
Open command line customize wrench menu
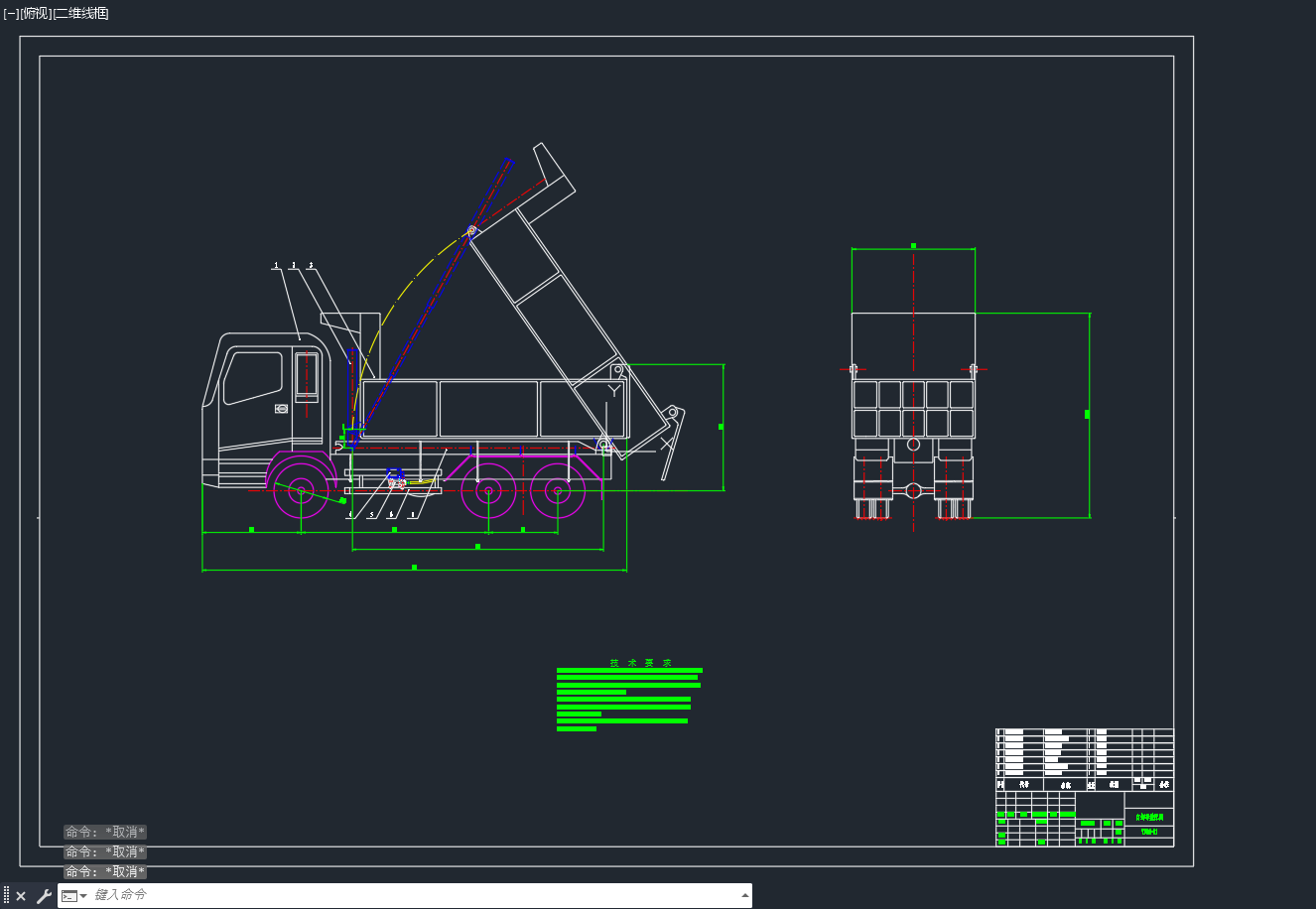(43, 896)
